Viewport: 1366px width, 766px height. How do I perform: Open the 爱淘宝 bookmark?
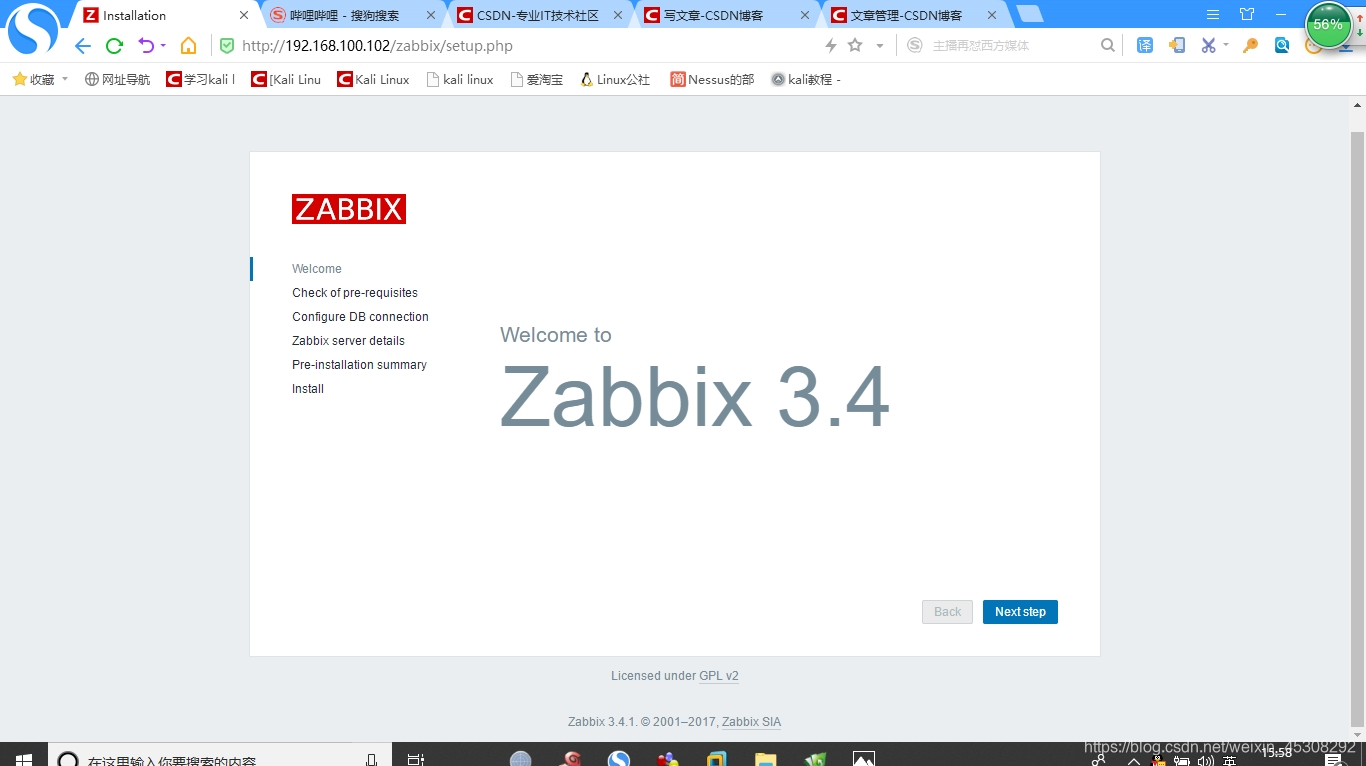(x=536, y=79)
